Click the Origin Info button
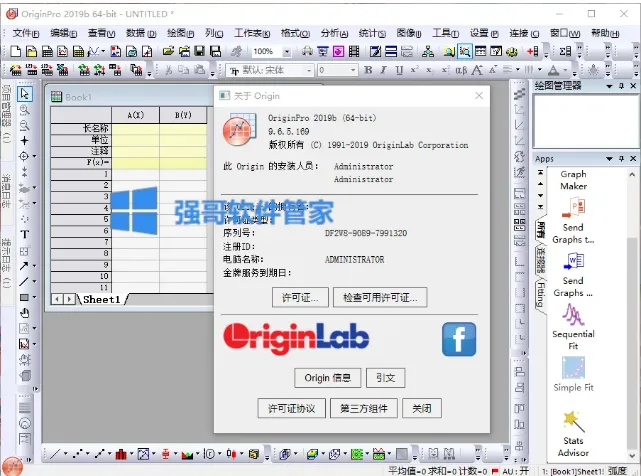Image resolution: width=641 pixels, height=476 pixels. coord(327,378)
